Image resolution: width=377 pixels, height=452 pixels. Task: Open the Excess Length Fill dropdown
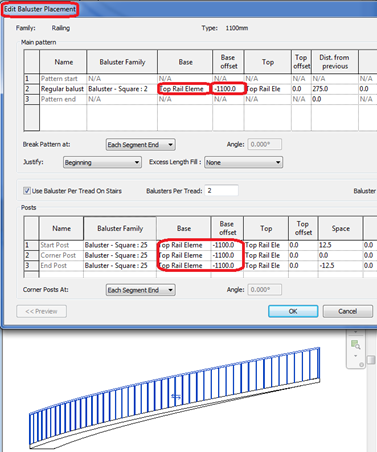243,162
